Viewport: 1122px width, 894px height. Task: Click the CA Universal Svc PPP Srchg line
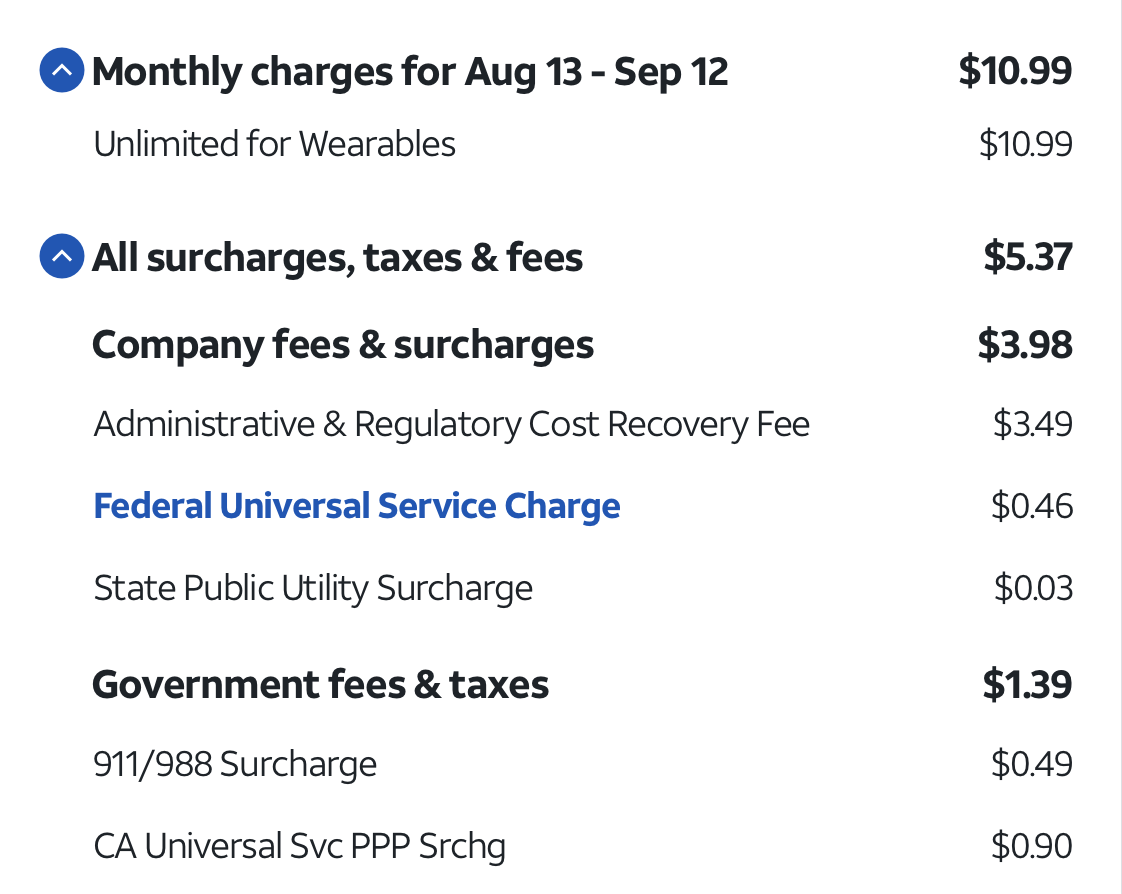299,847
